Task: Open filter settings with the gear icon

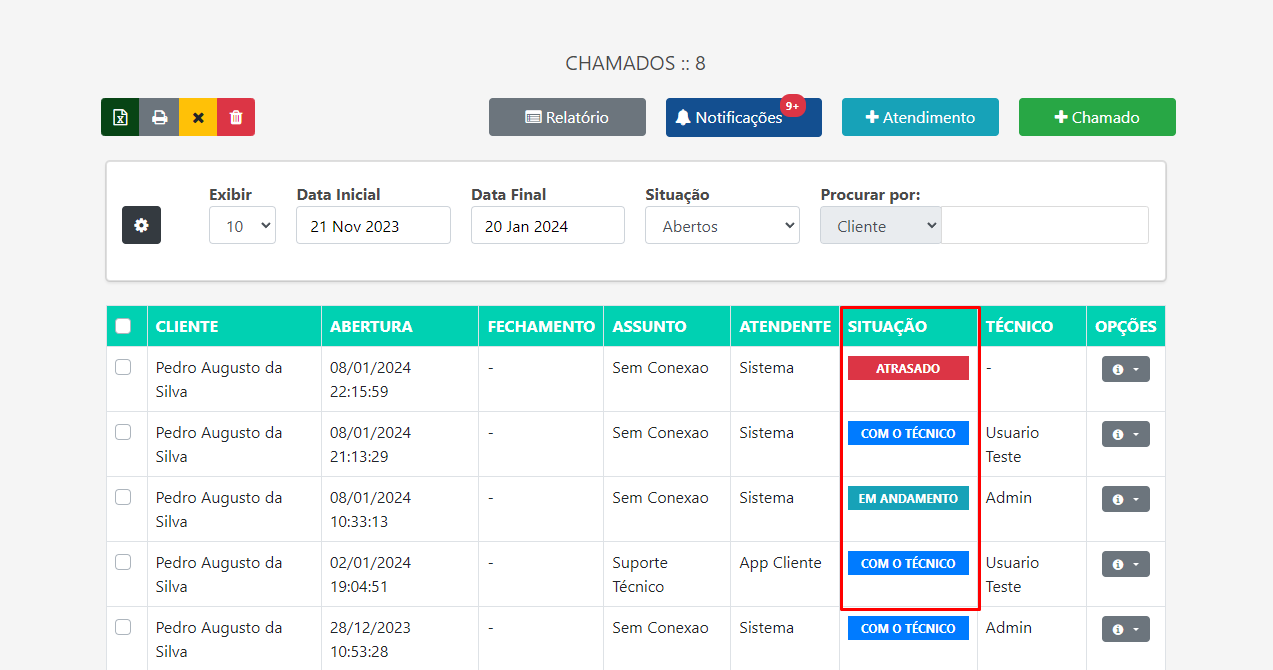Action: [x=141, y=225]
